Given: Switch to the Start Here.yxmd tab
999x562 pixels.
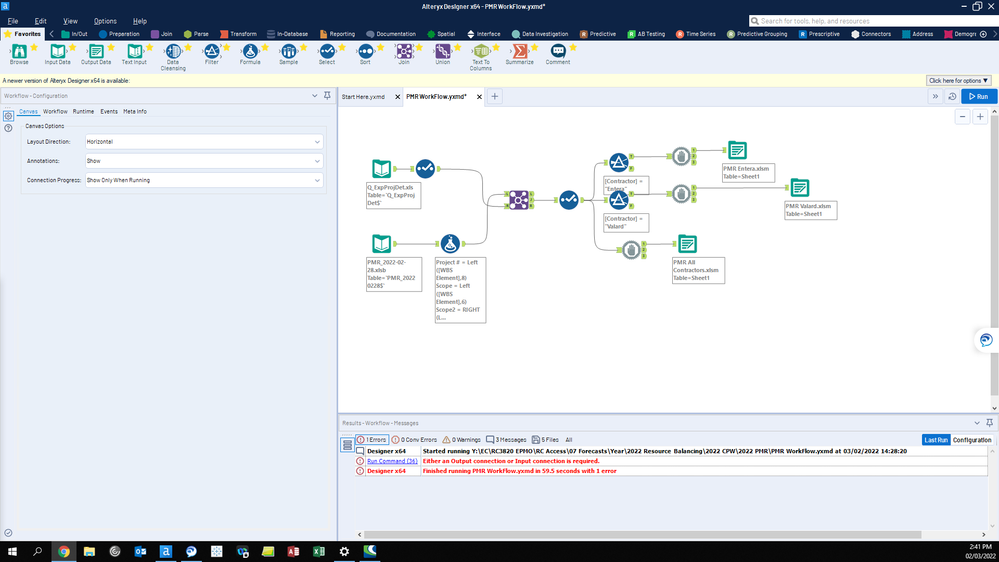Looking at the screenshot, I should tap(363, 97).
